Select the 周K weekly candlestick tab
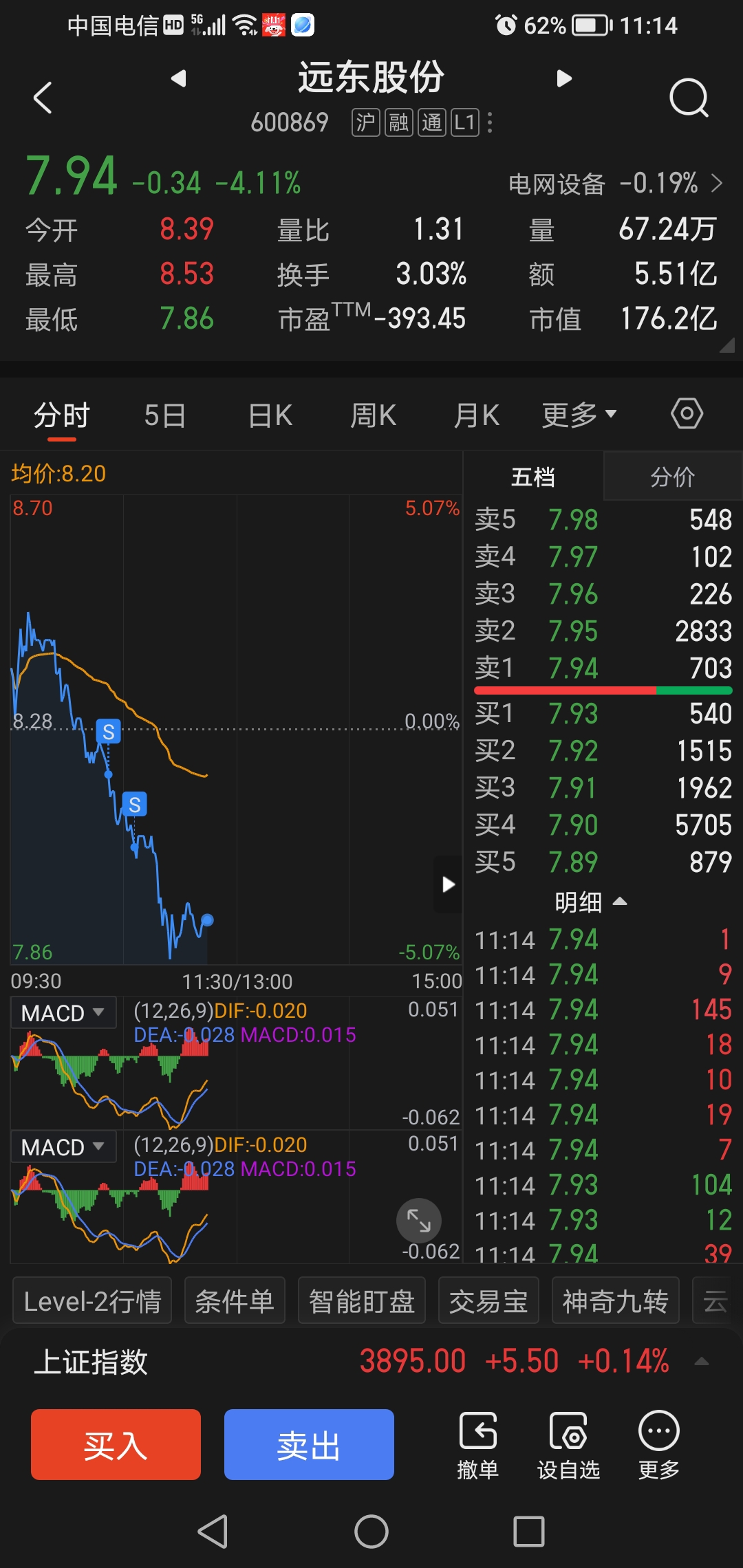The image size is (743, 1568). tap(373, 415)
